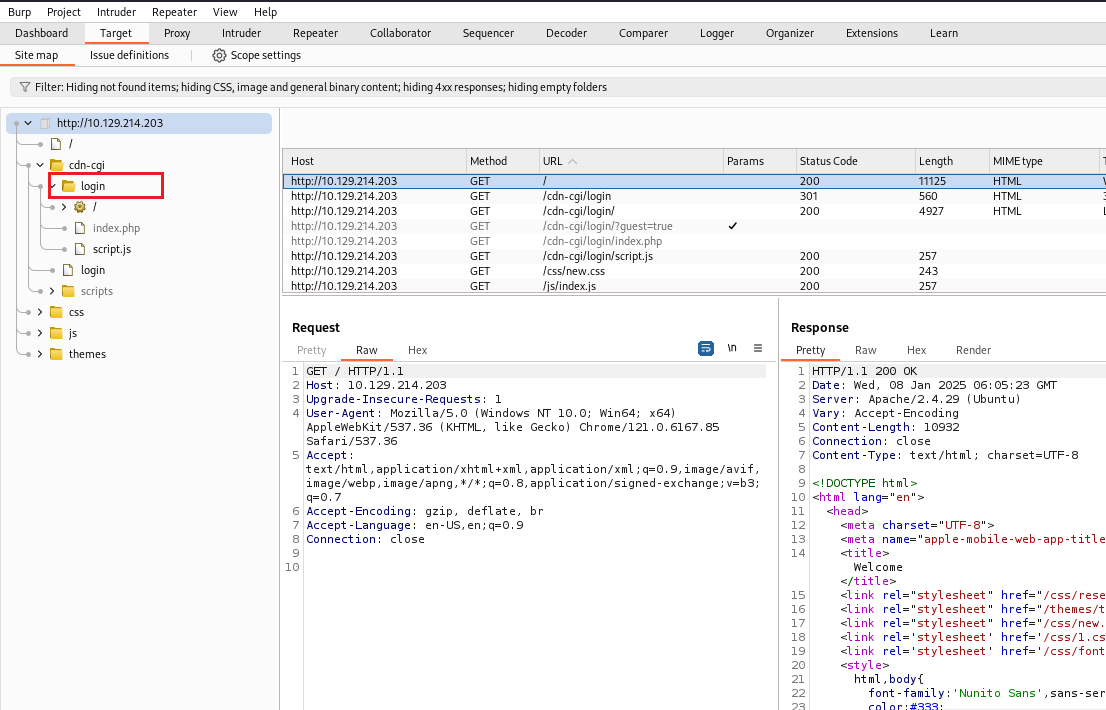
Task: Click the gear icon under login folder
Action: coord(80,207)
